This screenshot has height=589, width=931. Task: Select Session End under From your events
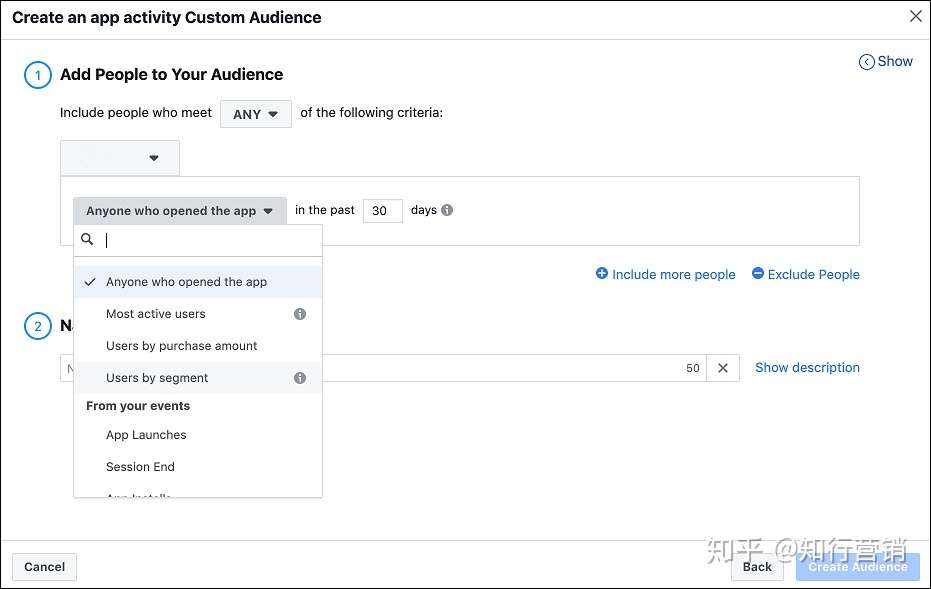140,466
